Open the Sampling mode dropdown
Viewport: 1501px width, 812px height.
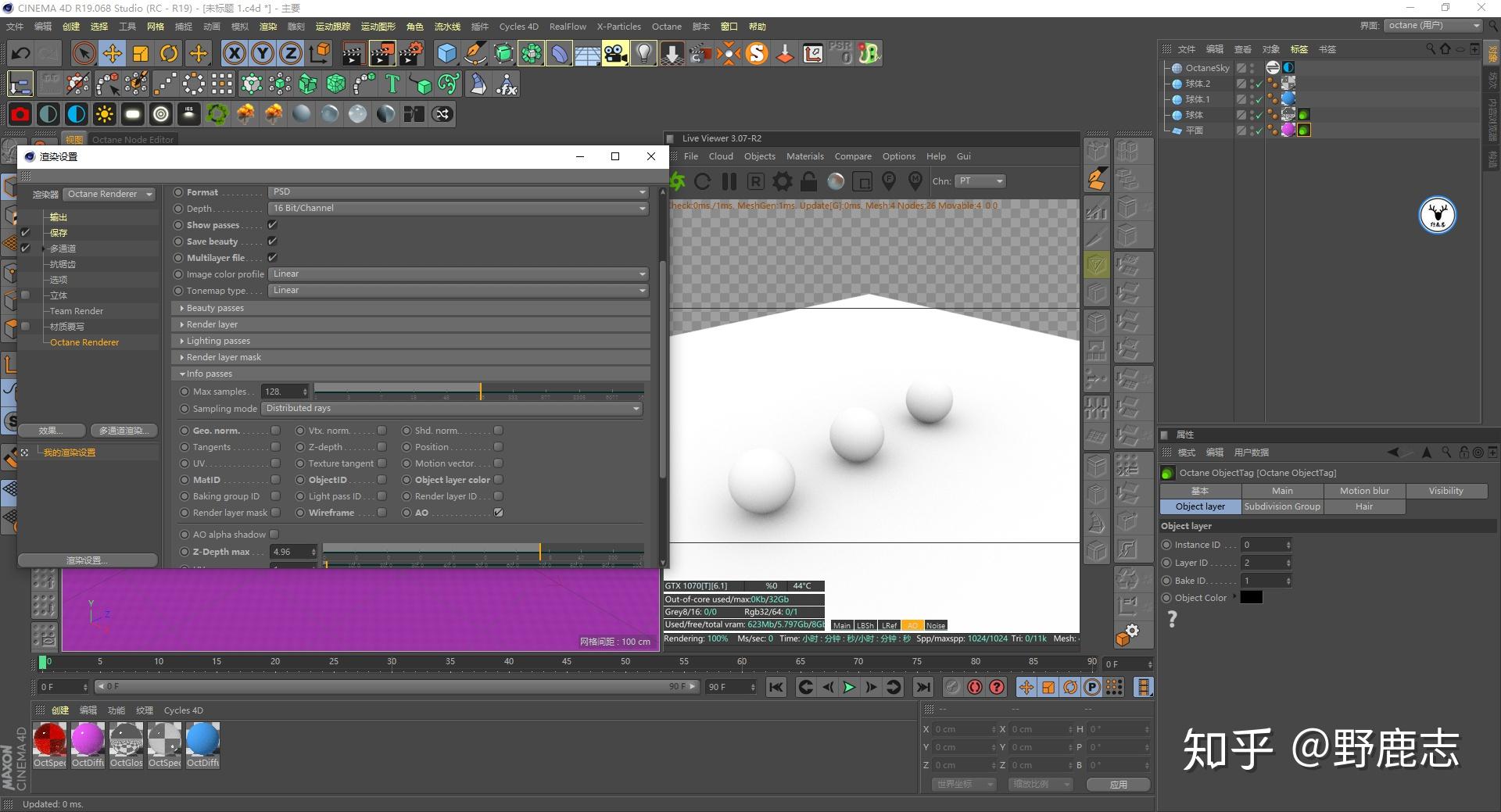click(452, 409)
